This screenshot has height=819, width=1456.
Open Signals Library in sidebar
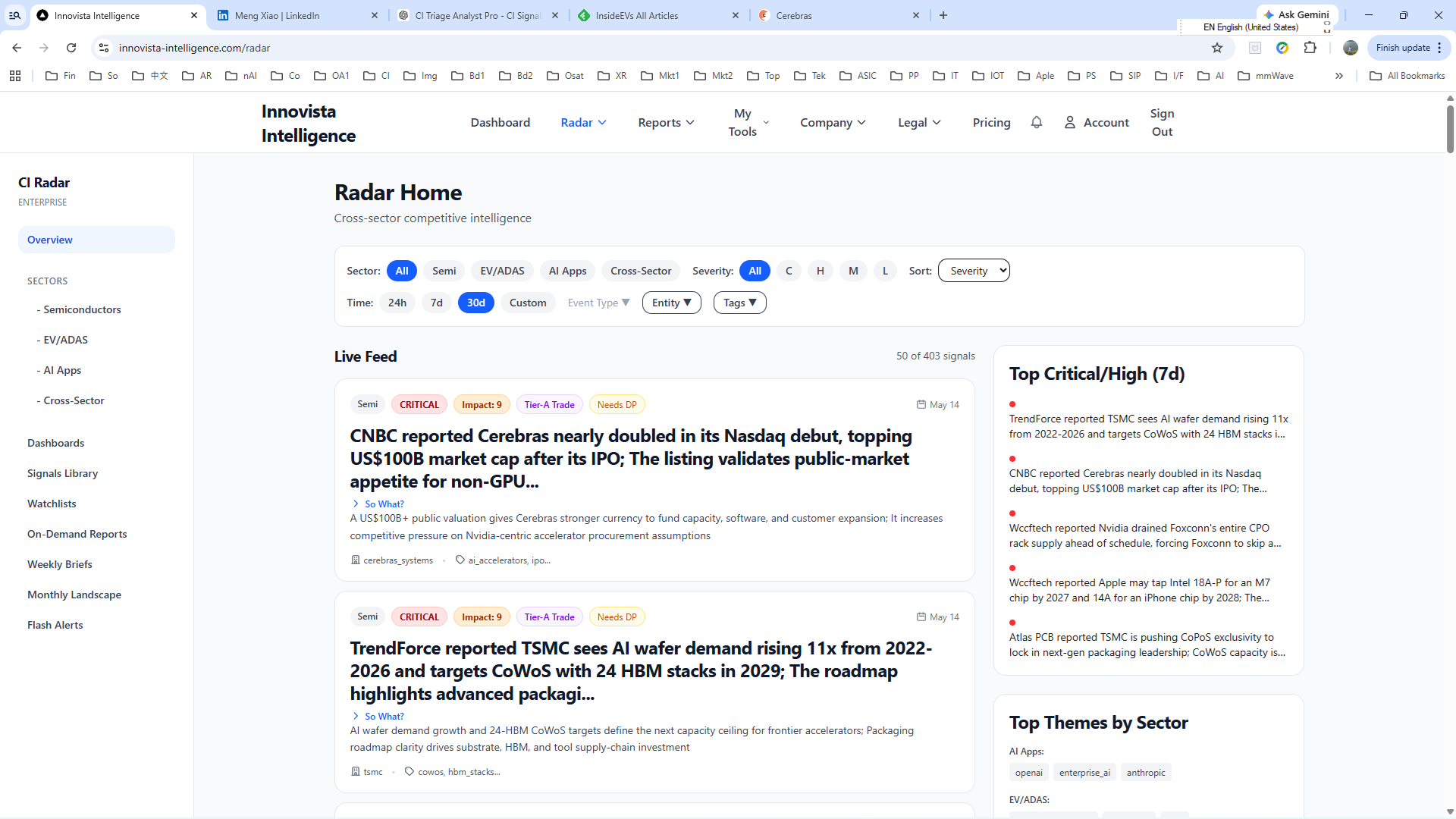pos(62,473)
